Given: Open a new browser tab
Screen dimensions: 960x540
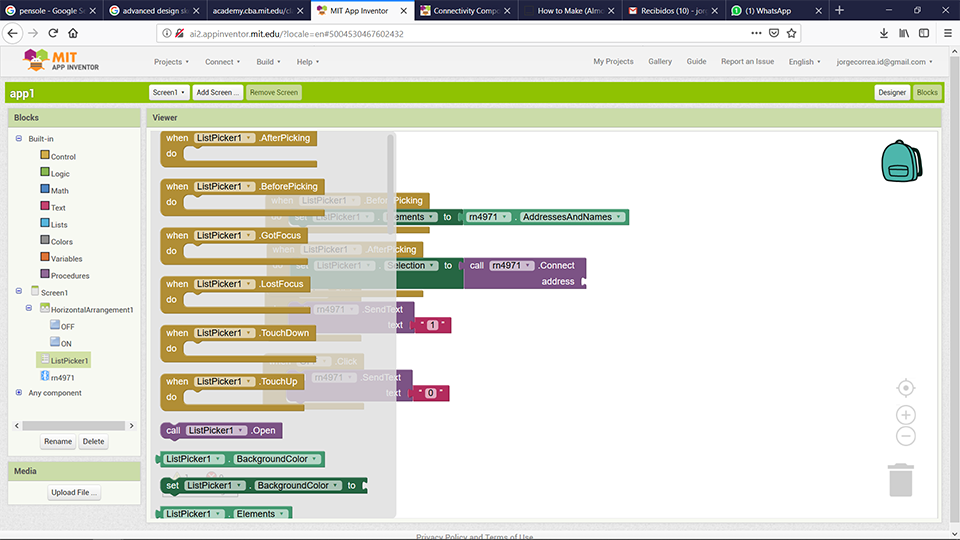Looking at the screenshot, I should pyautogui.click(x=839, y=10).
